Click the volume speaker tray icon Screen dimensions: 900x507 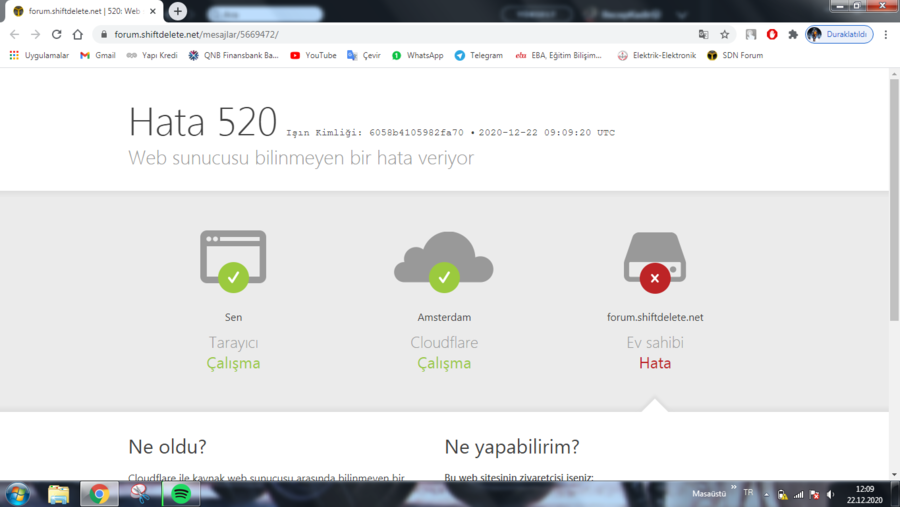(831, 494)
